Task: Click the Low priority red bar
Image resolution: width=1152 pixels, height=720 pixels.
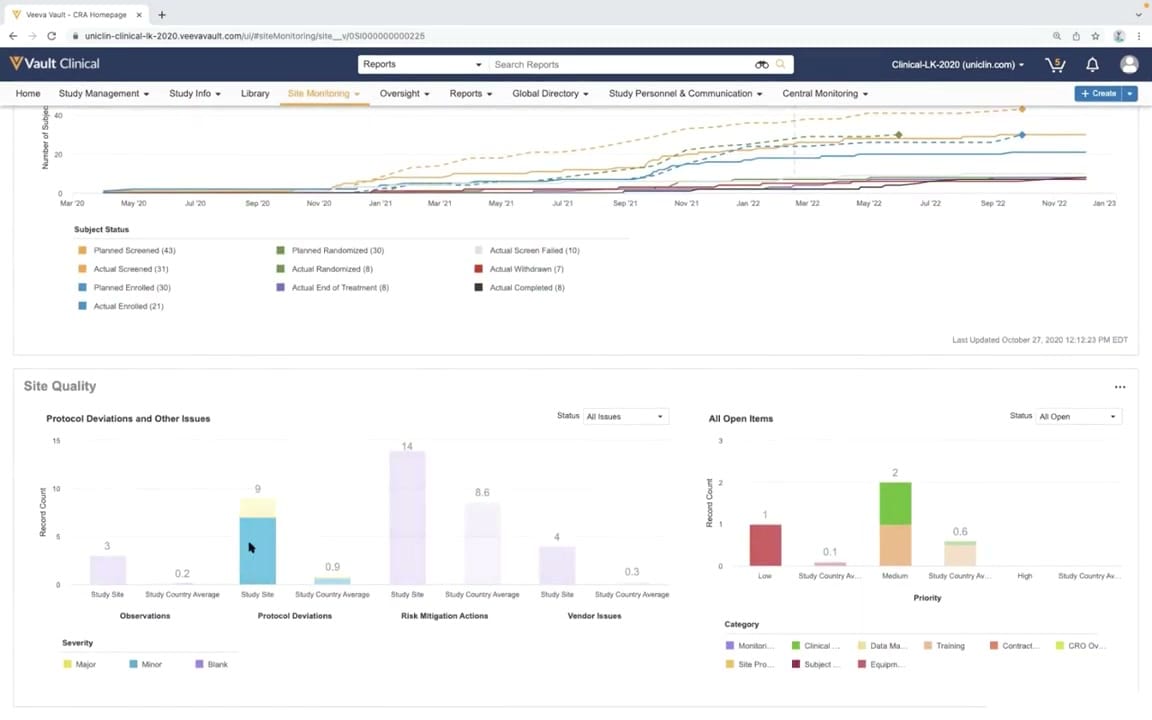Action: pyautogui.click(x=766, y=545)
